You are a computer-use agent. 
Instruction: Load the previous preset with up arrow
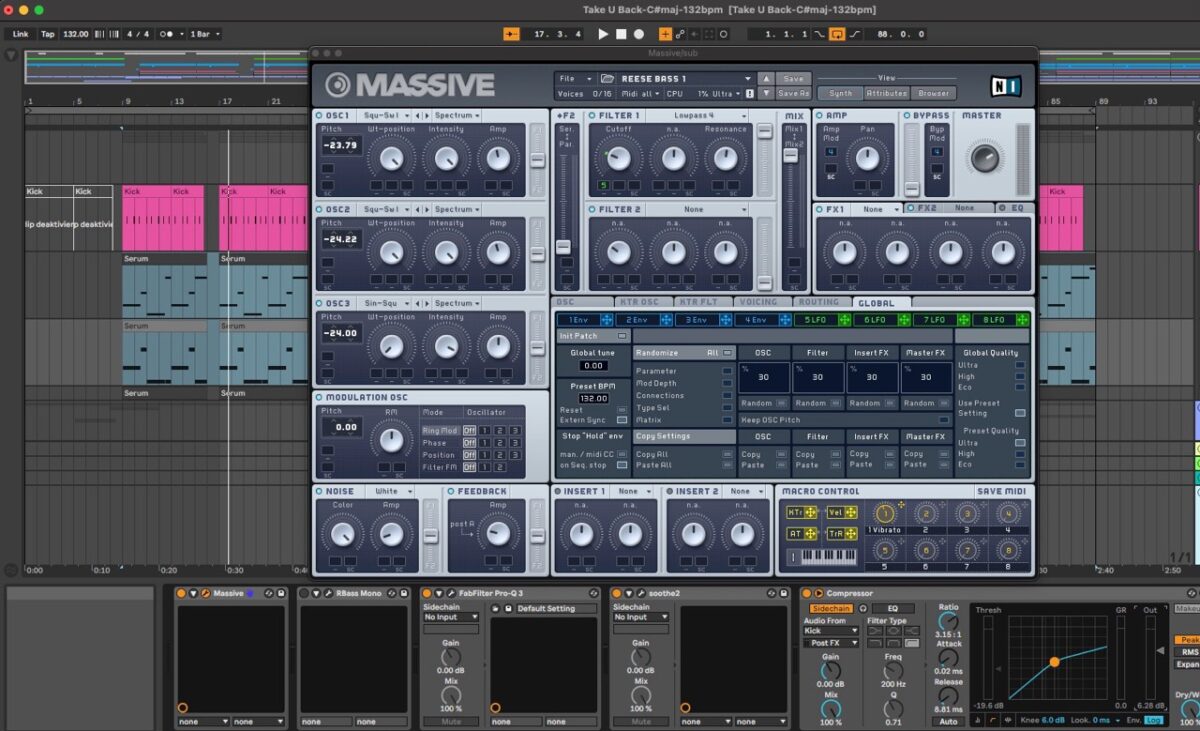(x=766, y=79)
